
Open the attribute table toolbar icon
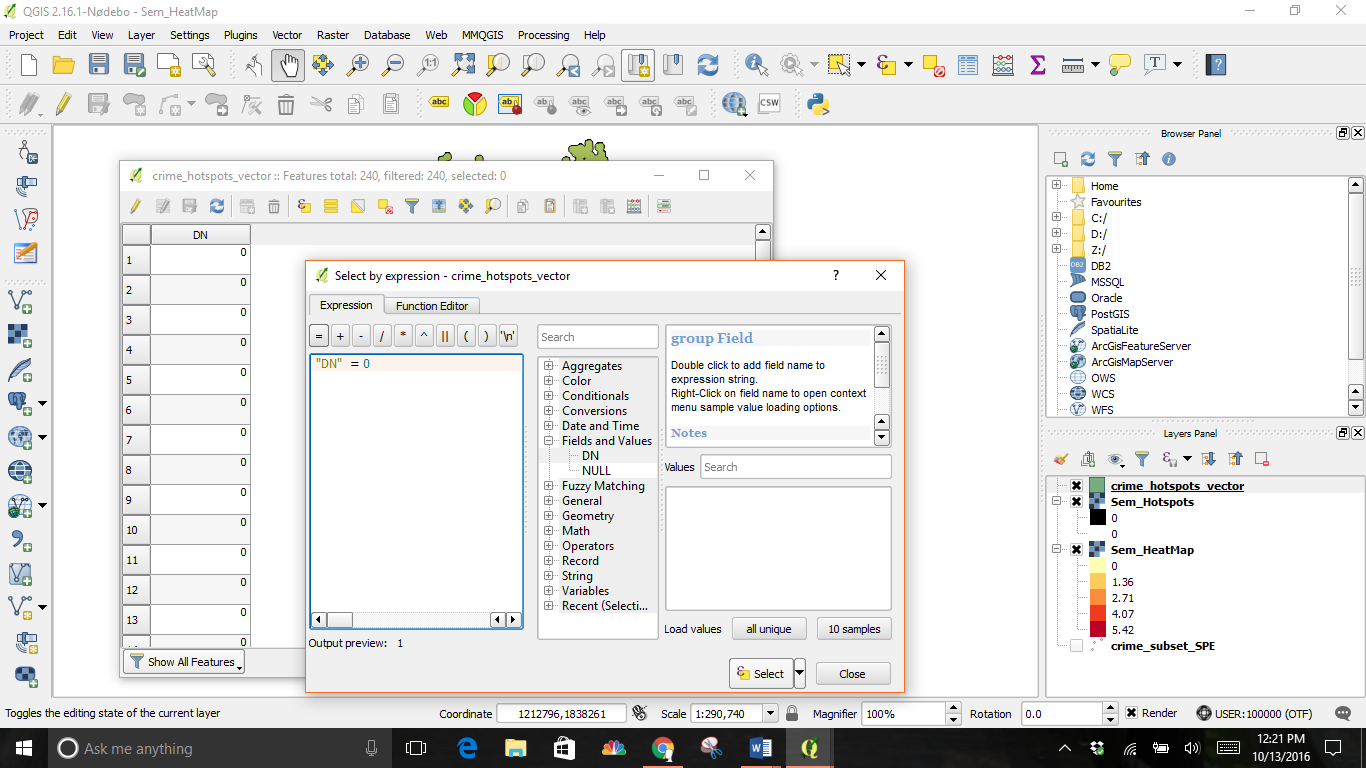(x=967, y=65)
